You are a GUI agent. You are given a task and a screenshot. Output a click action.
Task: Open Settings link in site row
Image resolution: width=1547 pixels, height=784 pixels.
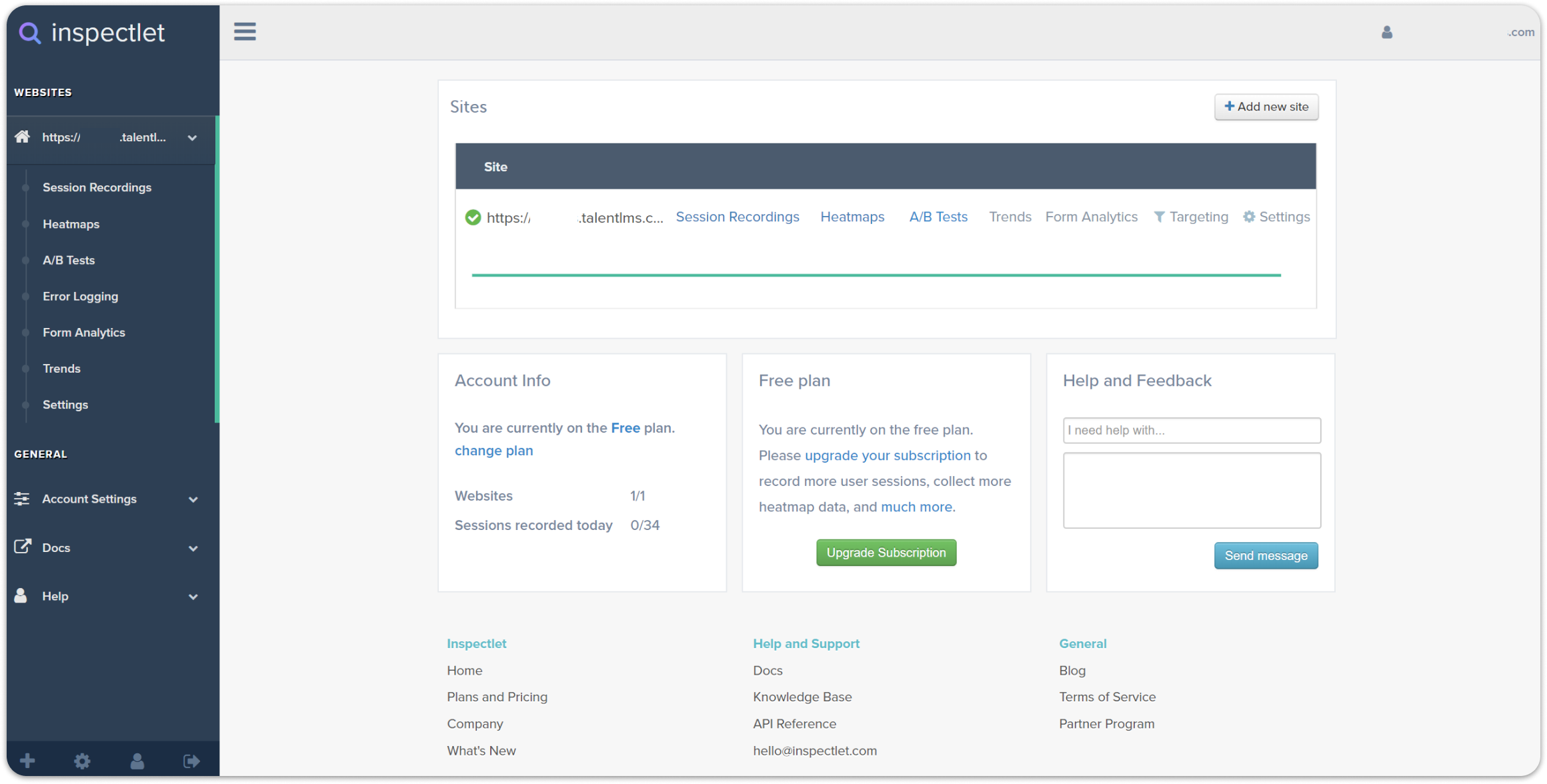pyautogui.click(x=1276, y=217)
